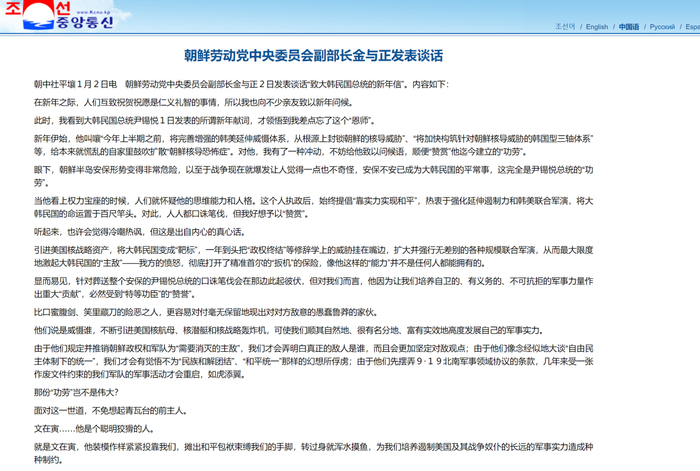The width and height of the screenshot is (700, 471).
Task: Switch language to Русский
Action: [x=662, y=27]
